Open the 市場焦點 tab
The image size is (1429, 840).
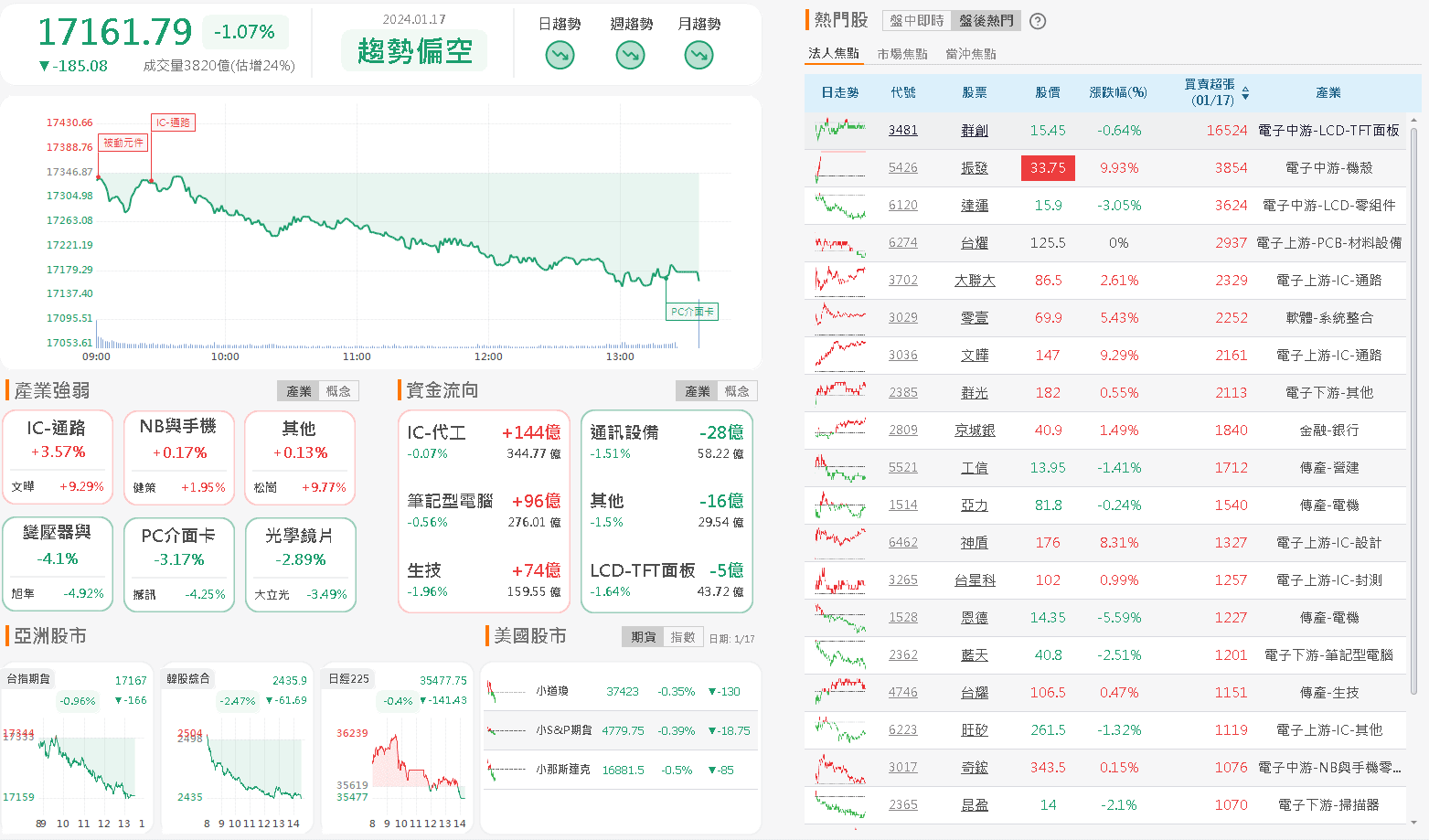point(902,54)
